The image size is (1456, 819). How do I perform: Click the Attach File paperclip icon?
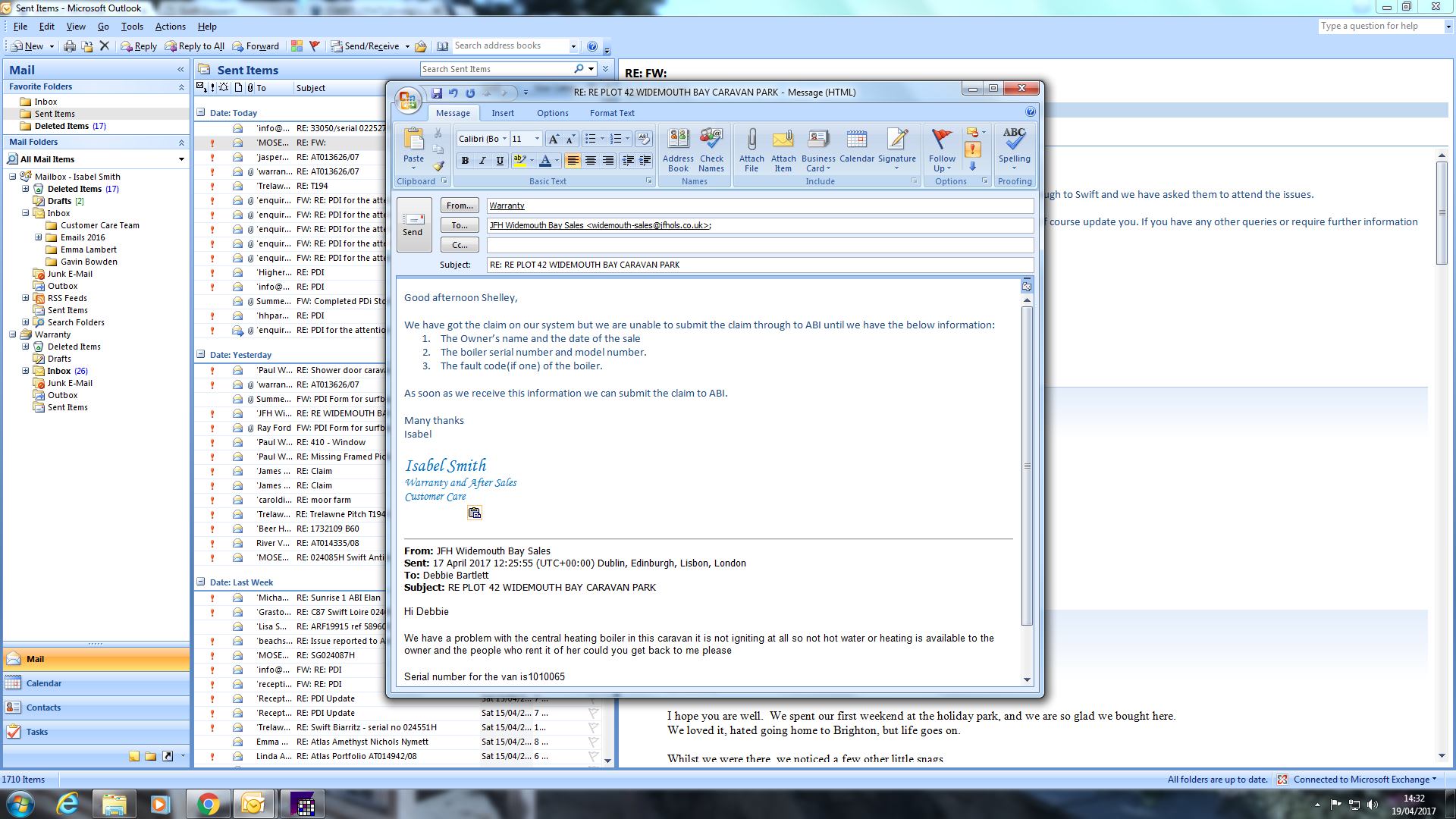(x=751, y=140)
